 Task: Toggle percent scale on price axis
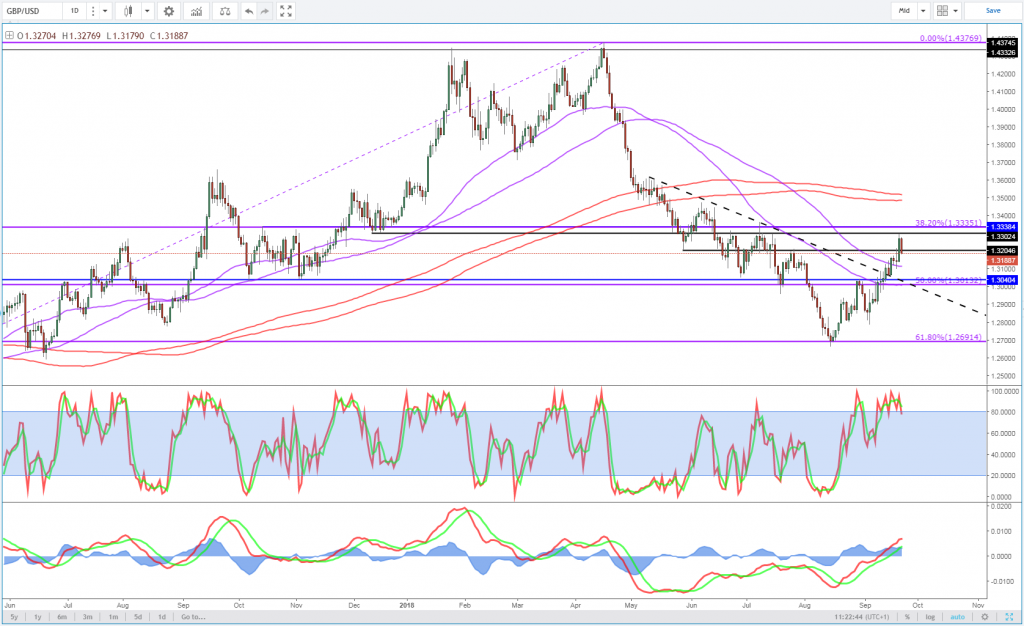[906, 618]
